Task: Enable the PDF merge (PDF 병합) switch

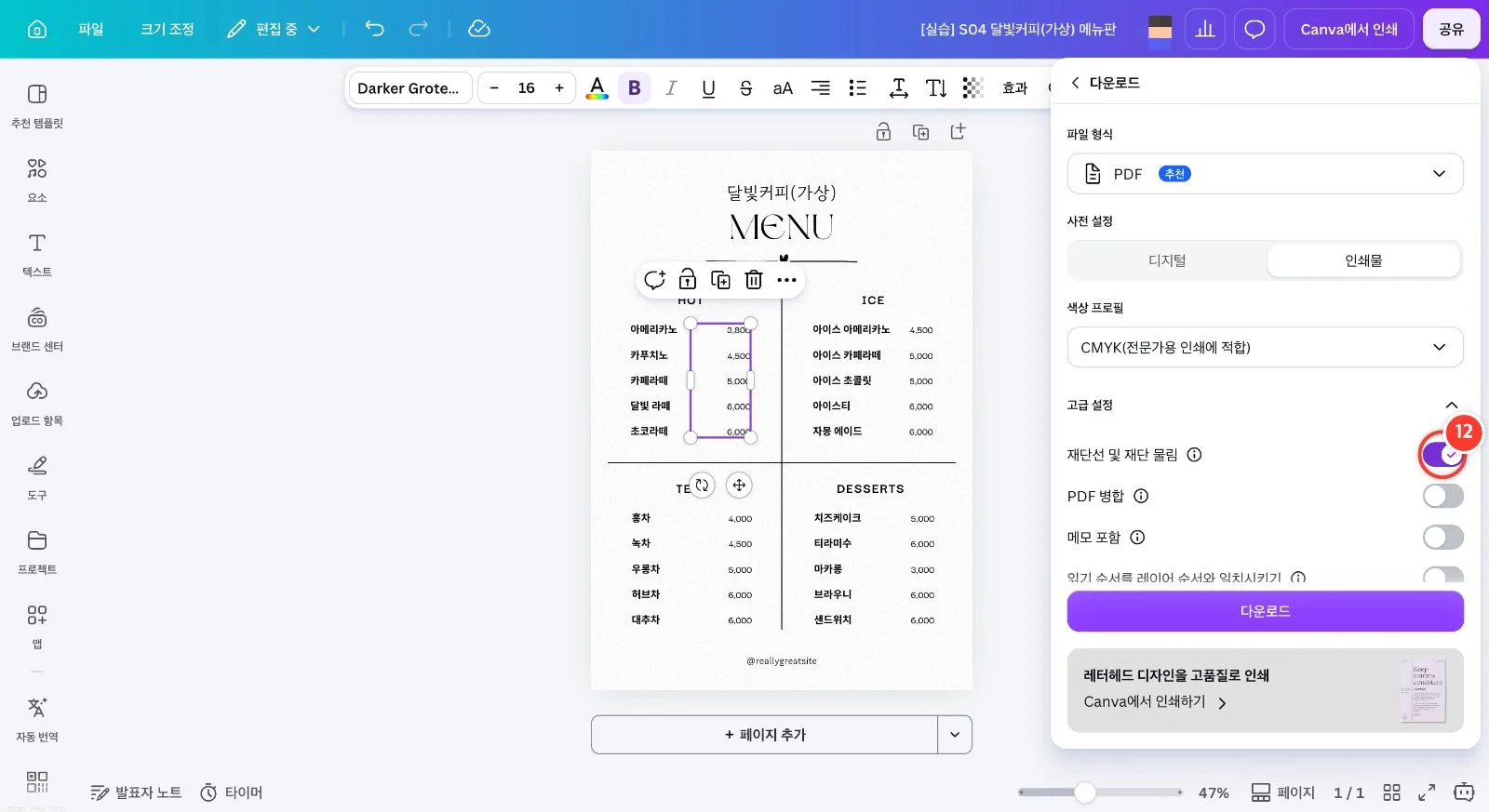Action: [x=1442, y=496]
